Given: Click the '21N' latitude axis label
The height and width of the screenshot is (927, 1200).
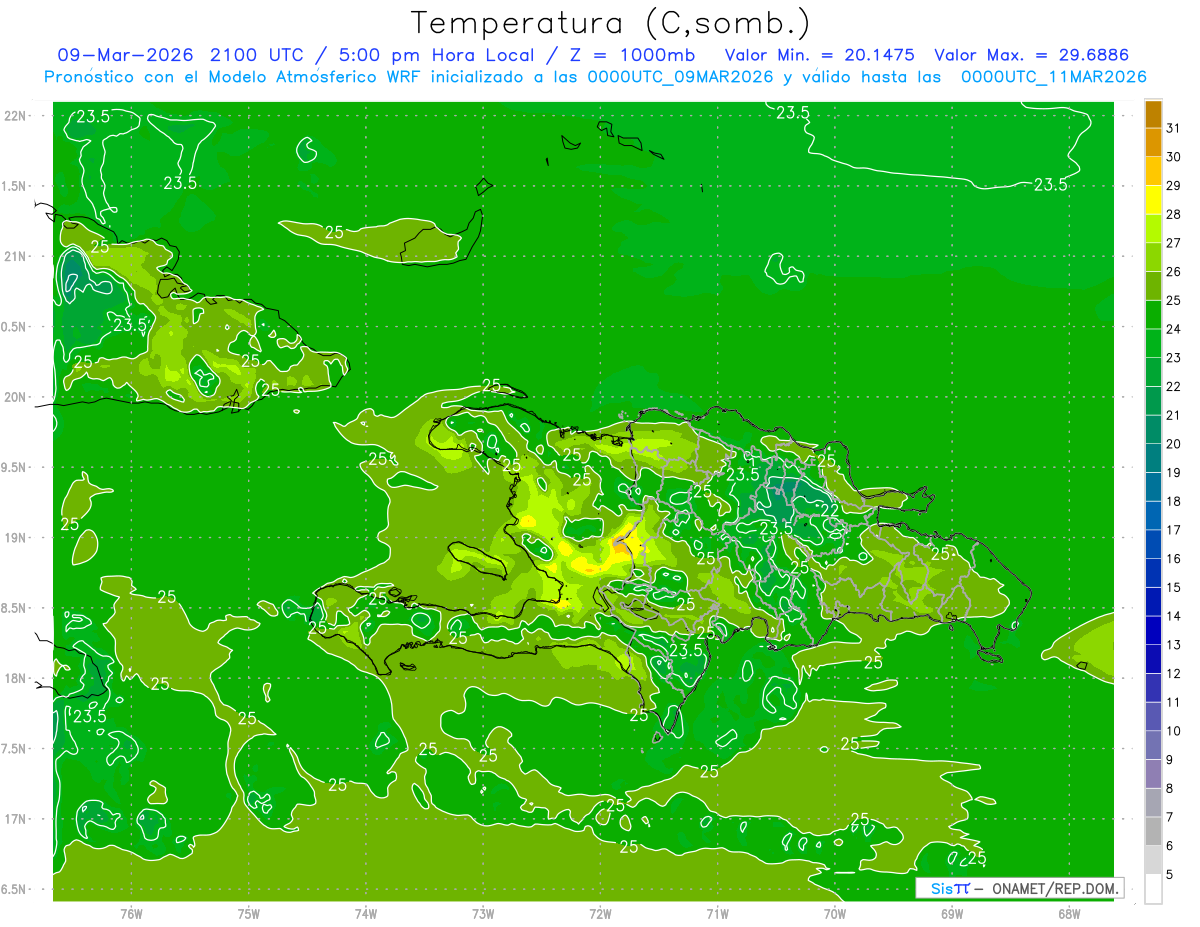Looking at the screenshot, I should click(15, 256).
